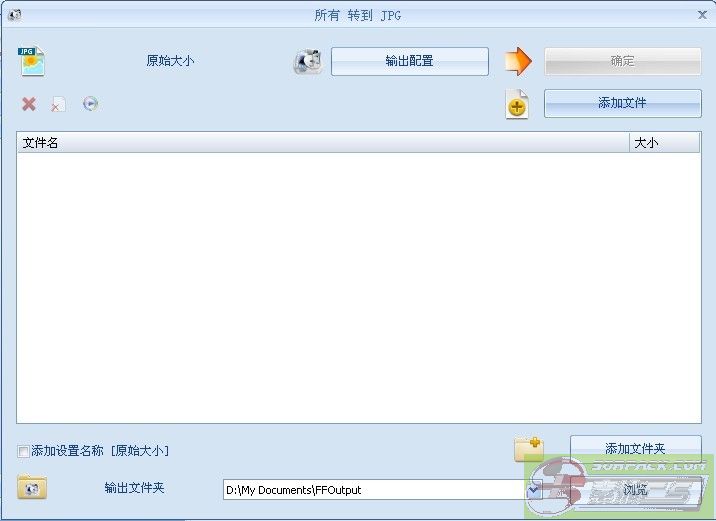This screenshot has height=521, width=716.
Task: Click the JPG format image icon
Action: (33, 61)
